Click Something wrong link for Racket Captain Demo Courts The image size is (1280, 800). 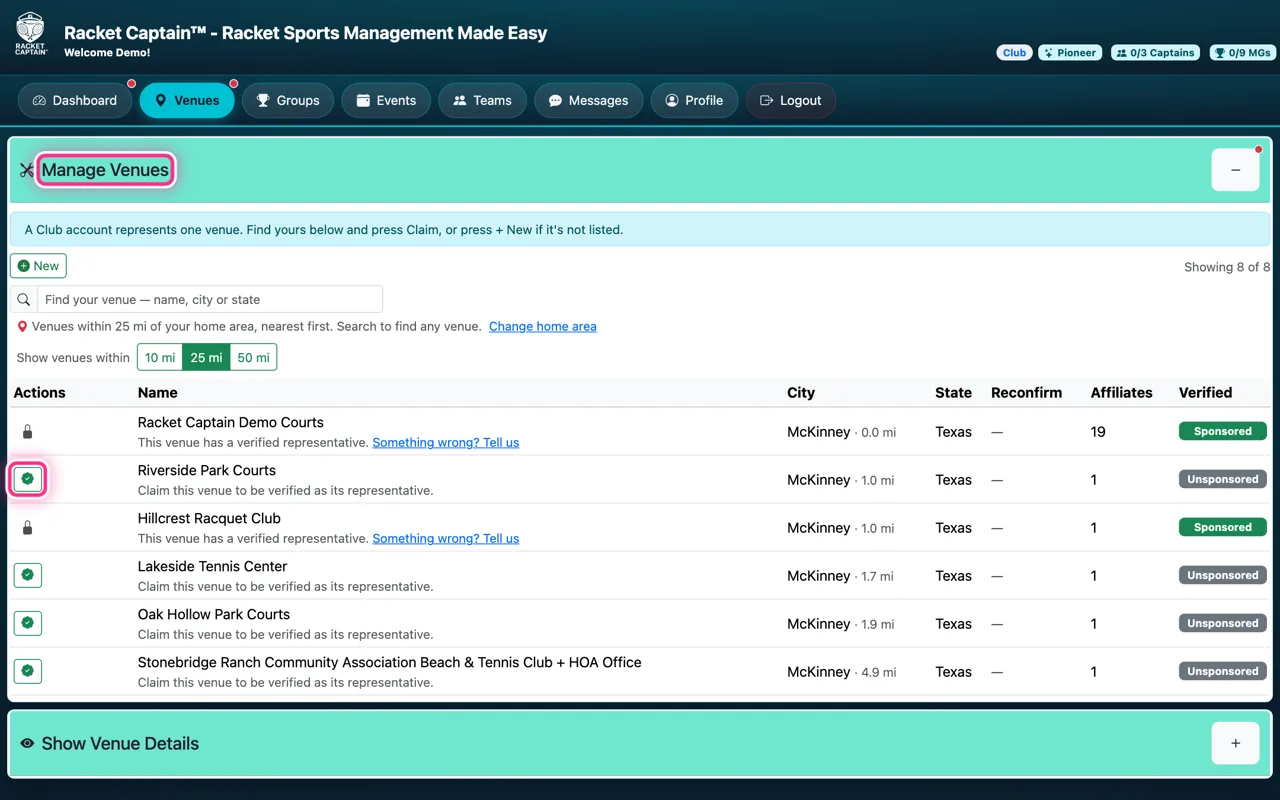coord(446,443)
